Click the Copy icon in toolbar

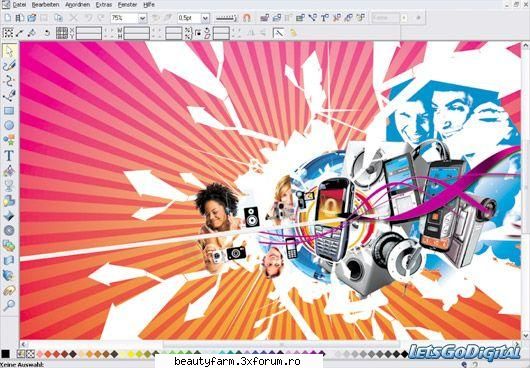58,18
